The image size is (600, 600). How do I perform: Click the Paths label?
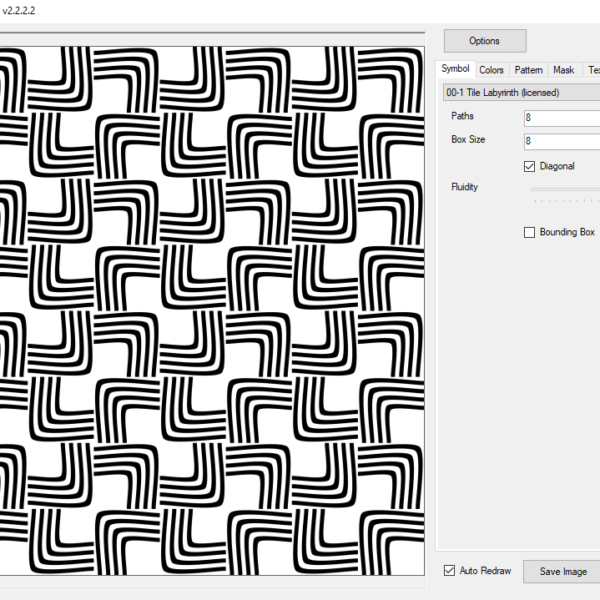tap(462, 116)
